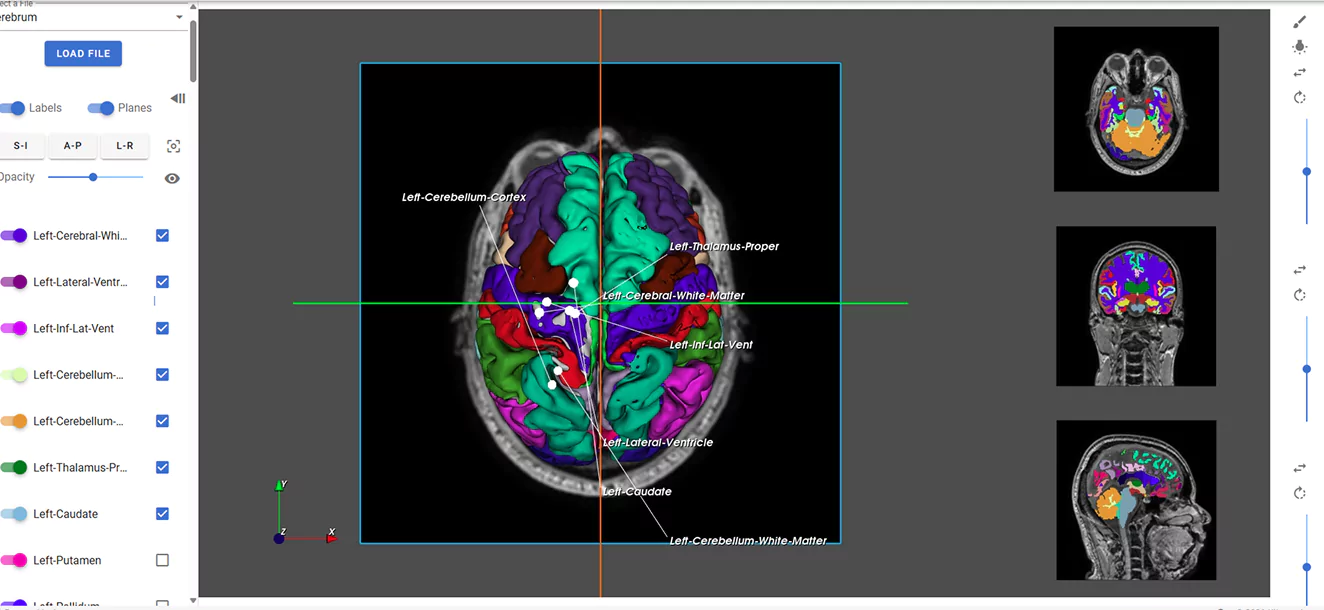
Task: Disable the Planes toggle
Action: pos(101,108)
